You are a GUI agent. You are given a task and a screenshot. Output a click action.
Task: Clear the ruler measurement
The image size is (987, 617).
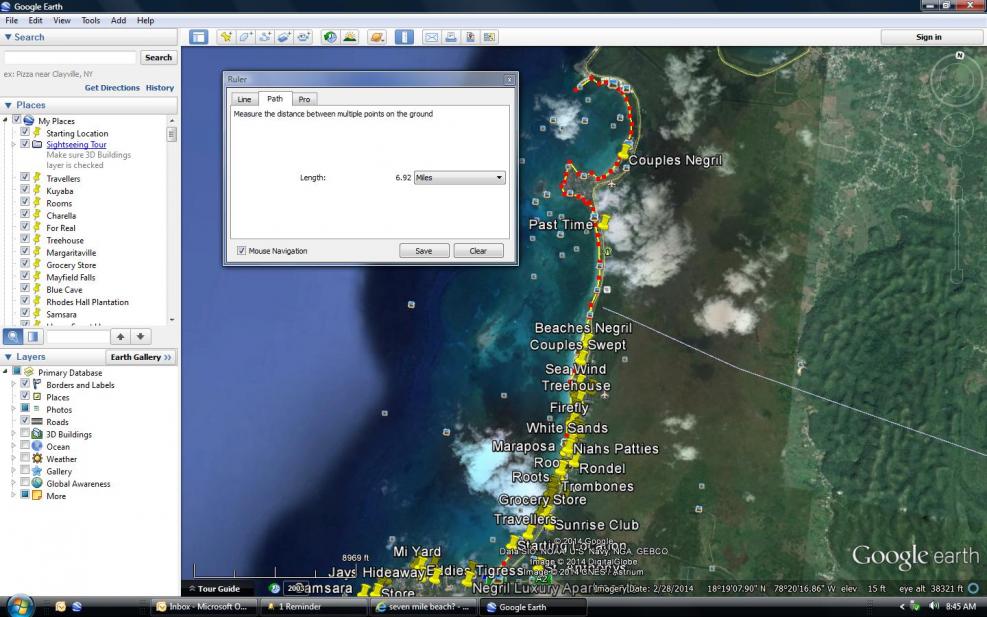click(x=478, y=251)
